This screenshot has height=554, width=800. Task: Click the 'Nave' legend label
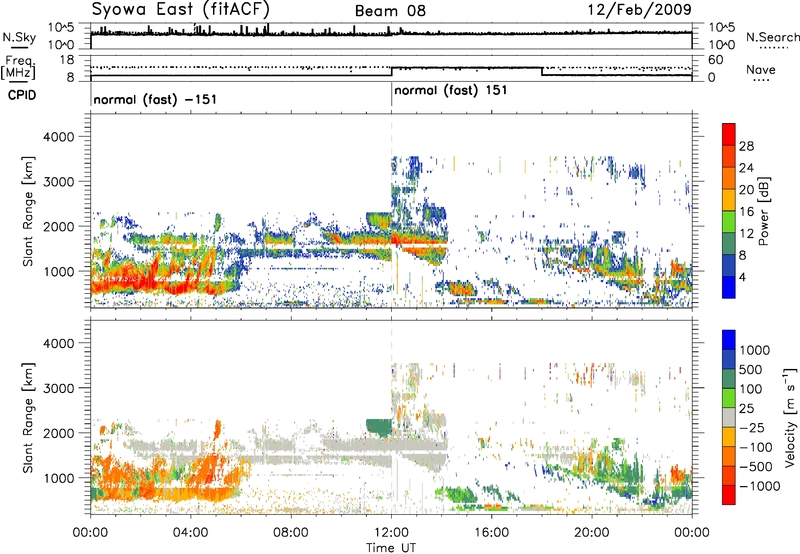[x=761, y=70]
